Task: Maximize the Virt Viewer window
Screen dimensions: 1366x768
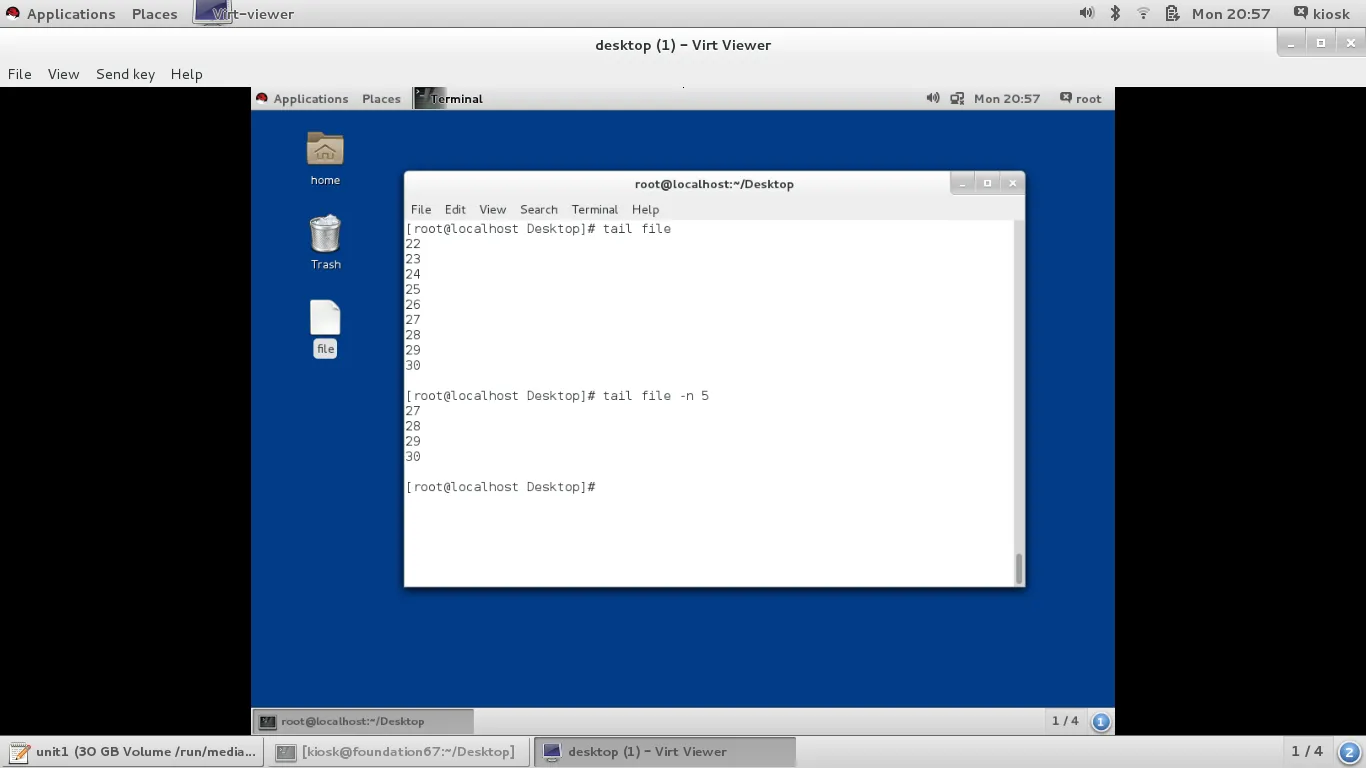Action: [1320, 43]
